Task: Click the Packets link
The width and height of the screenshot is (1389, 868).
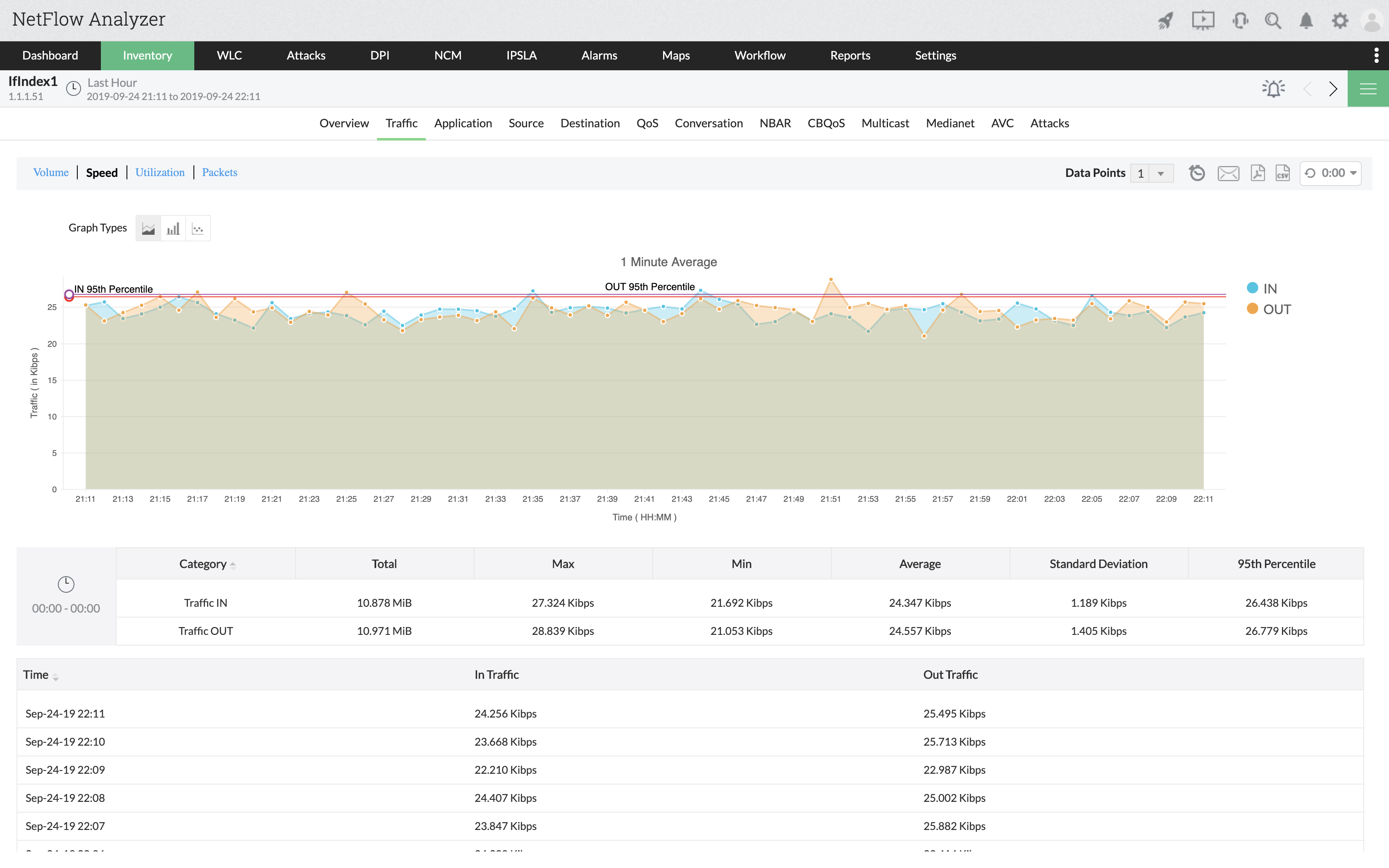Action: [219, 172]
